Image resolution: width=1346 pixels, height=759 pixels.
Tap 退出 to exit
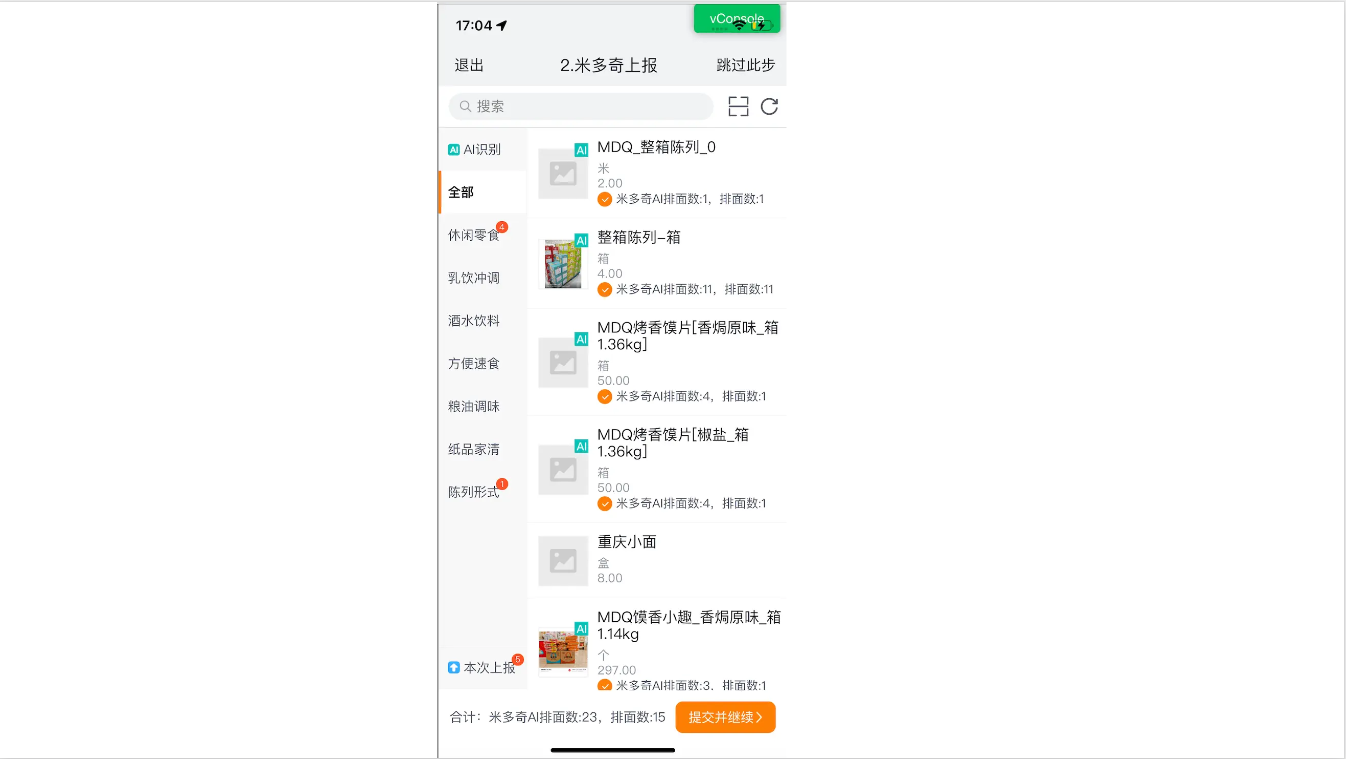point(469,65)
